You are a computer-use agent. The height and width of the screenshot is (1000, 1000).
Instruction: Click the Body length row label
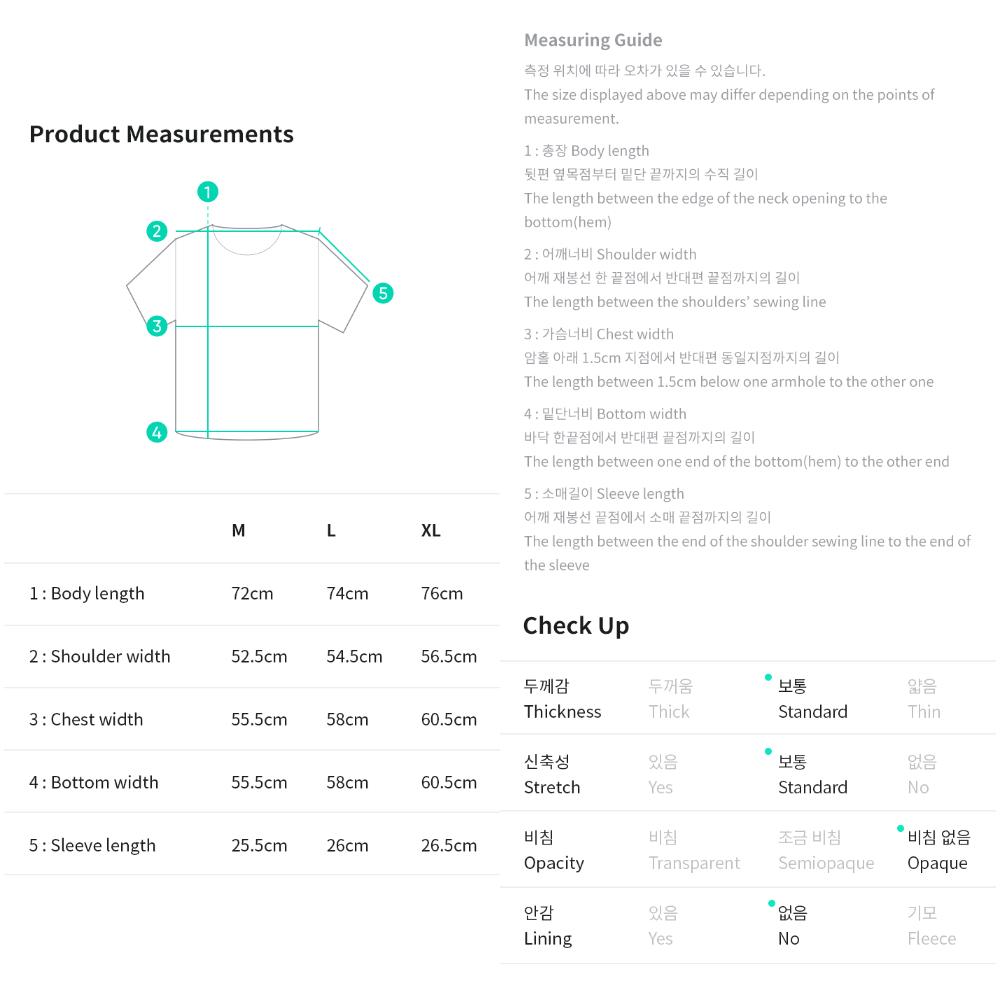click(87, 594)
